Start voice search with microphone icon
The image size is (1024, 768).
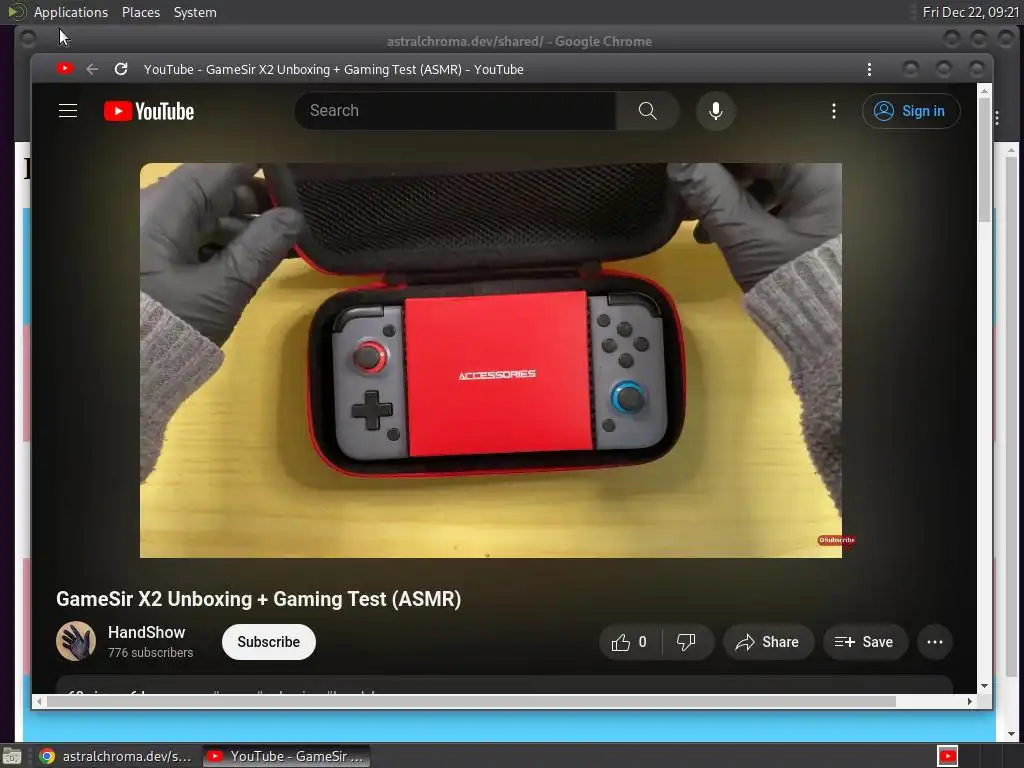point(716,111)
